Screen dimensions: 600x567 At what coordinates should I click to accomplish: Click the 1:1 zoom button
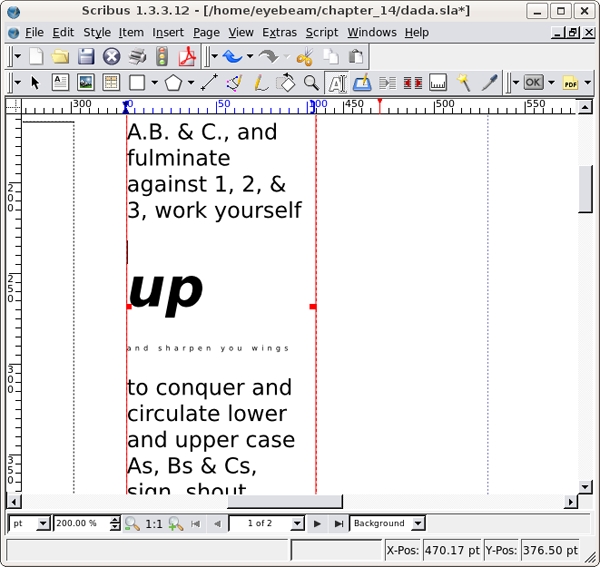pyautogui.click(x=154, y=523)
